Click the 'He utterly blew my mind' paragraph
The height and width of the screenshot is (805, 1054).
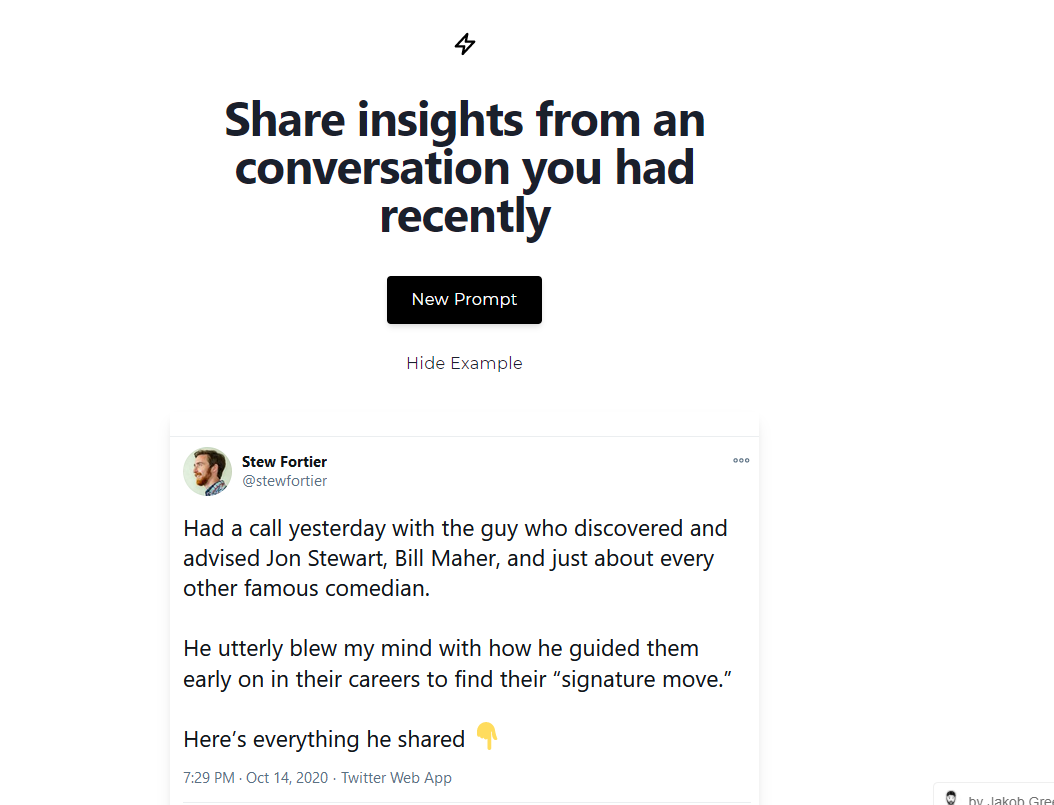(x=457, y=664)
